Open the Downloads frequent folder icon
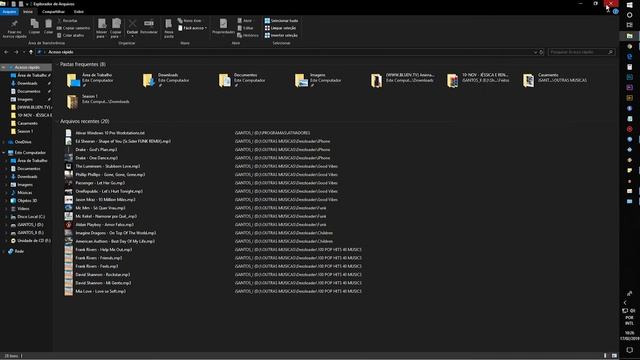The image size is (640, 360). (x=148, y=80)
